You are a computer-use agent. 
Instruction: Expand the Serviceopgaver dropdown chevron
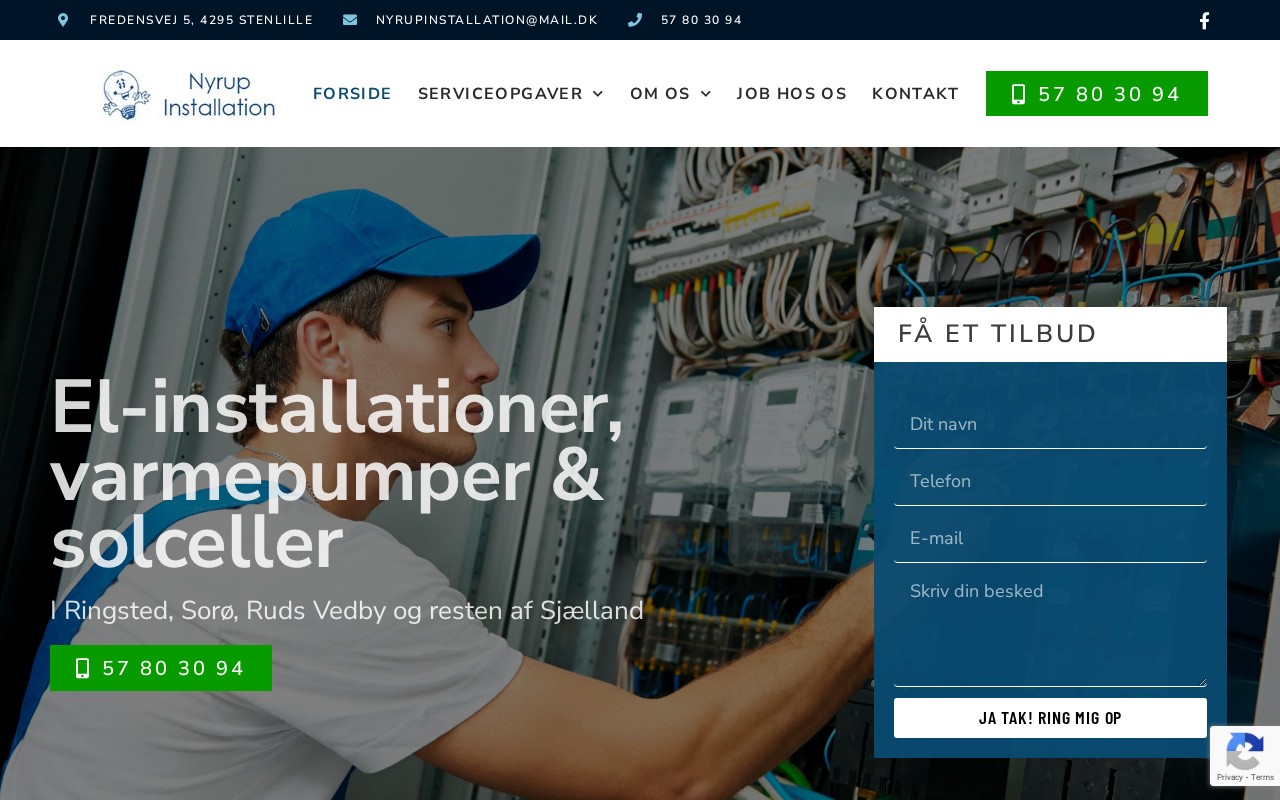coord(598,94)
